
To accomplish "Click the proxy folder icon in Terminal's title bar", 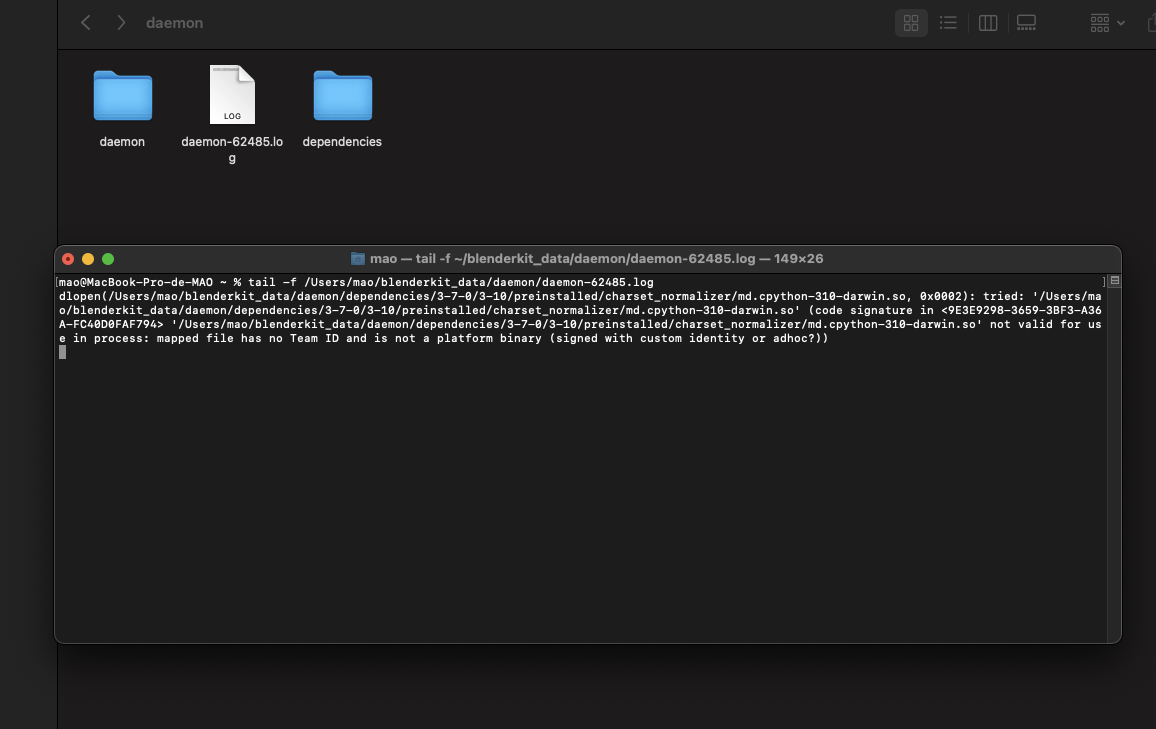I will [357, 258].
